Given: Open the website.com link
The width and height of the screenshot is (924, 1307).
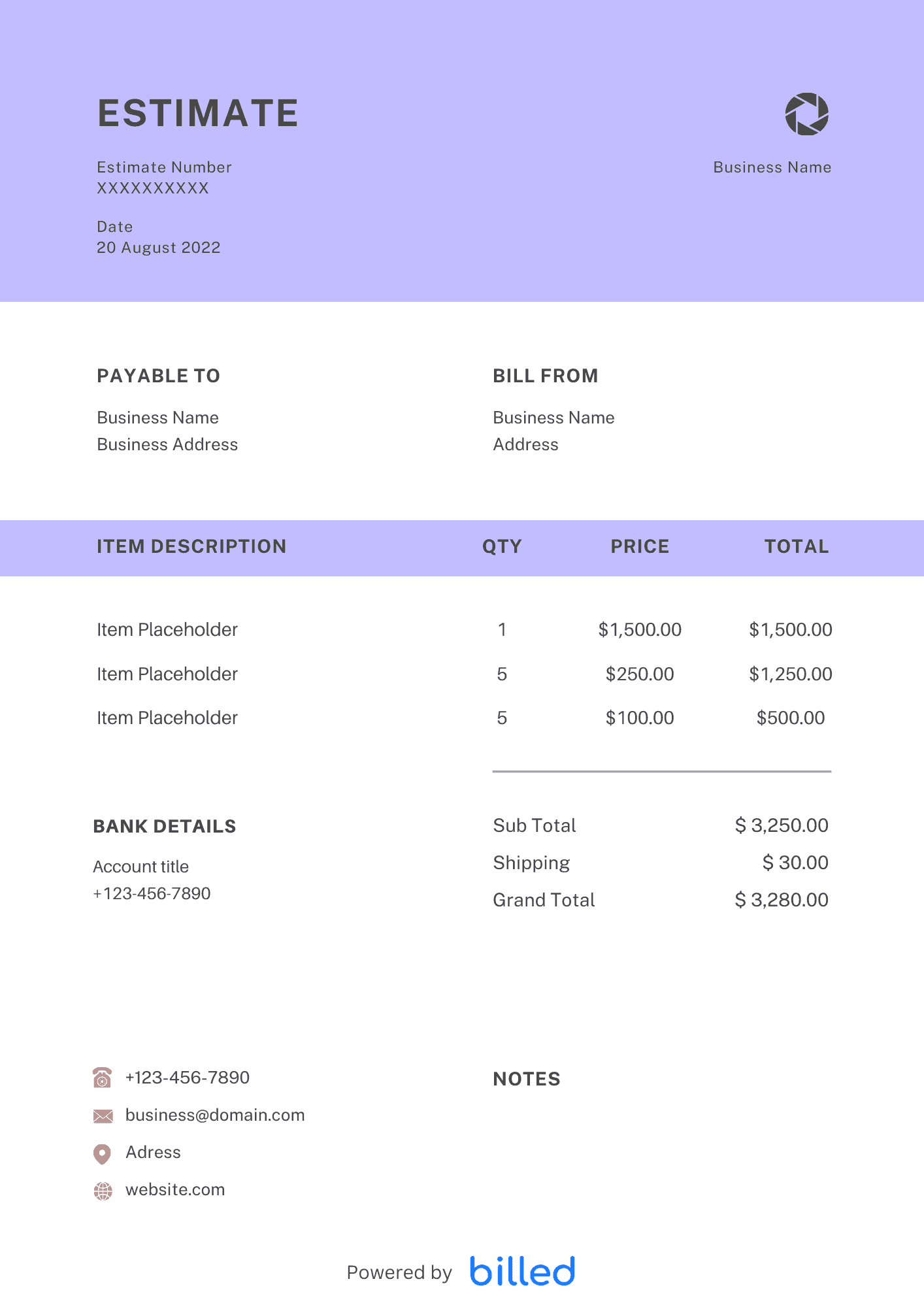Looking at the screenshot, I should pyautogui.click(x=175, y=1189).
